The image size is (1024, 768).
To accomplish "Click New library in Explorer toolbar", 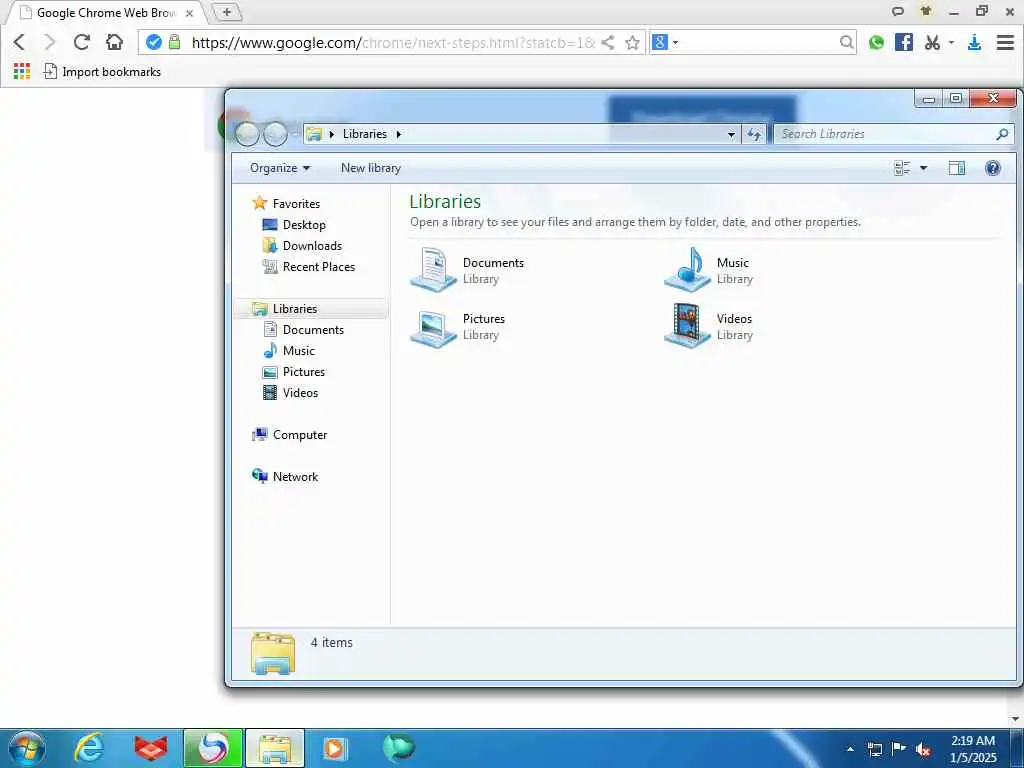I will [x=371, y=168].
